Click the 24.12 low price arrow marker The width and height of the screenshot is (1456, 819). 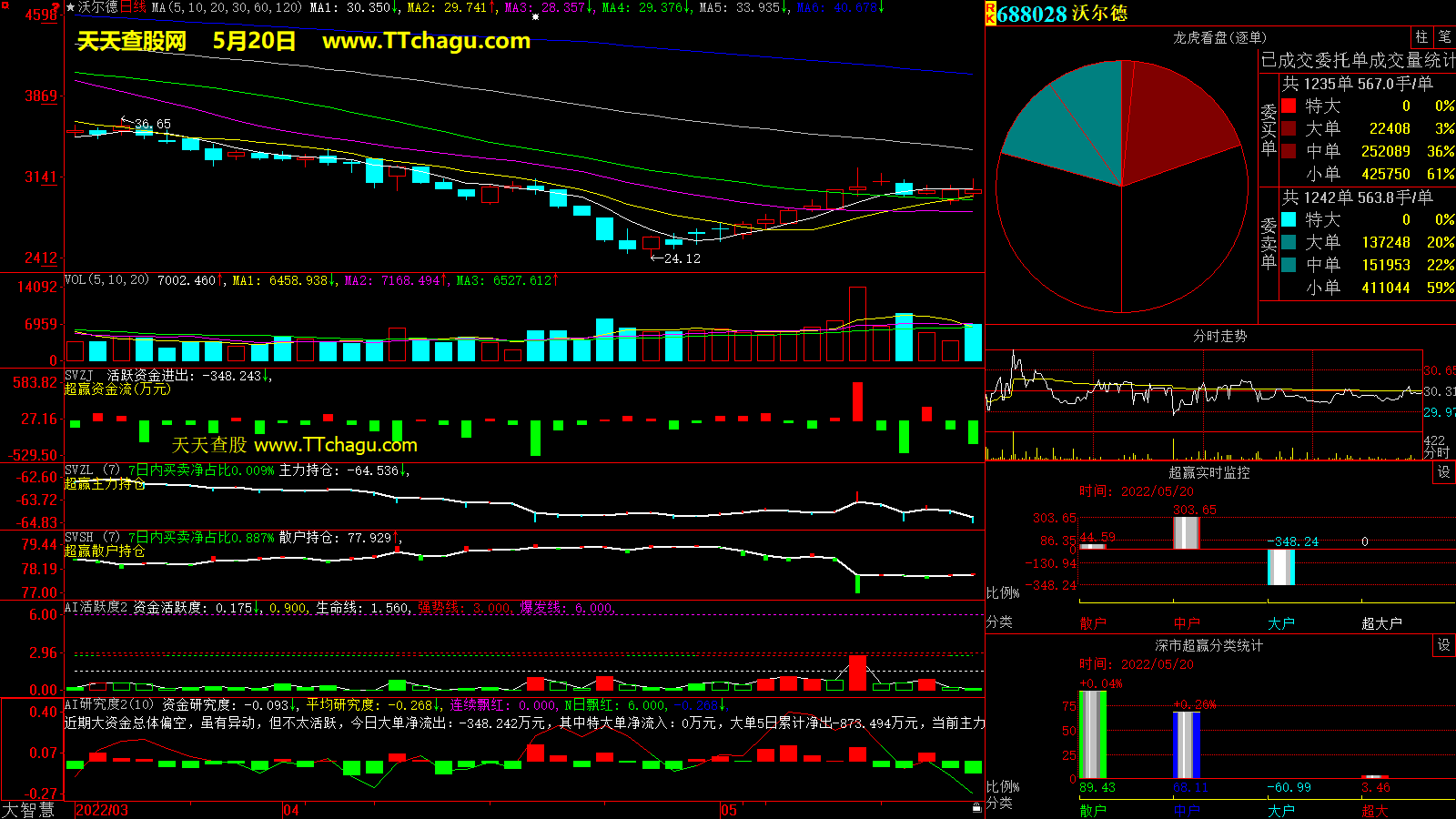[x=675, y=258]
